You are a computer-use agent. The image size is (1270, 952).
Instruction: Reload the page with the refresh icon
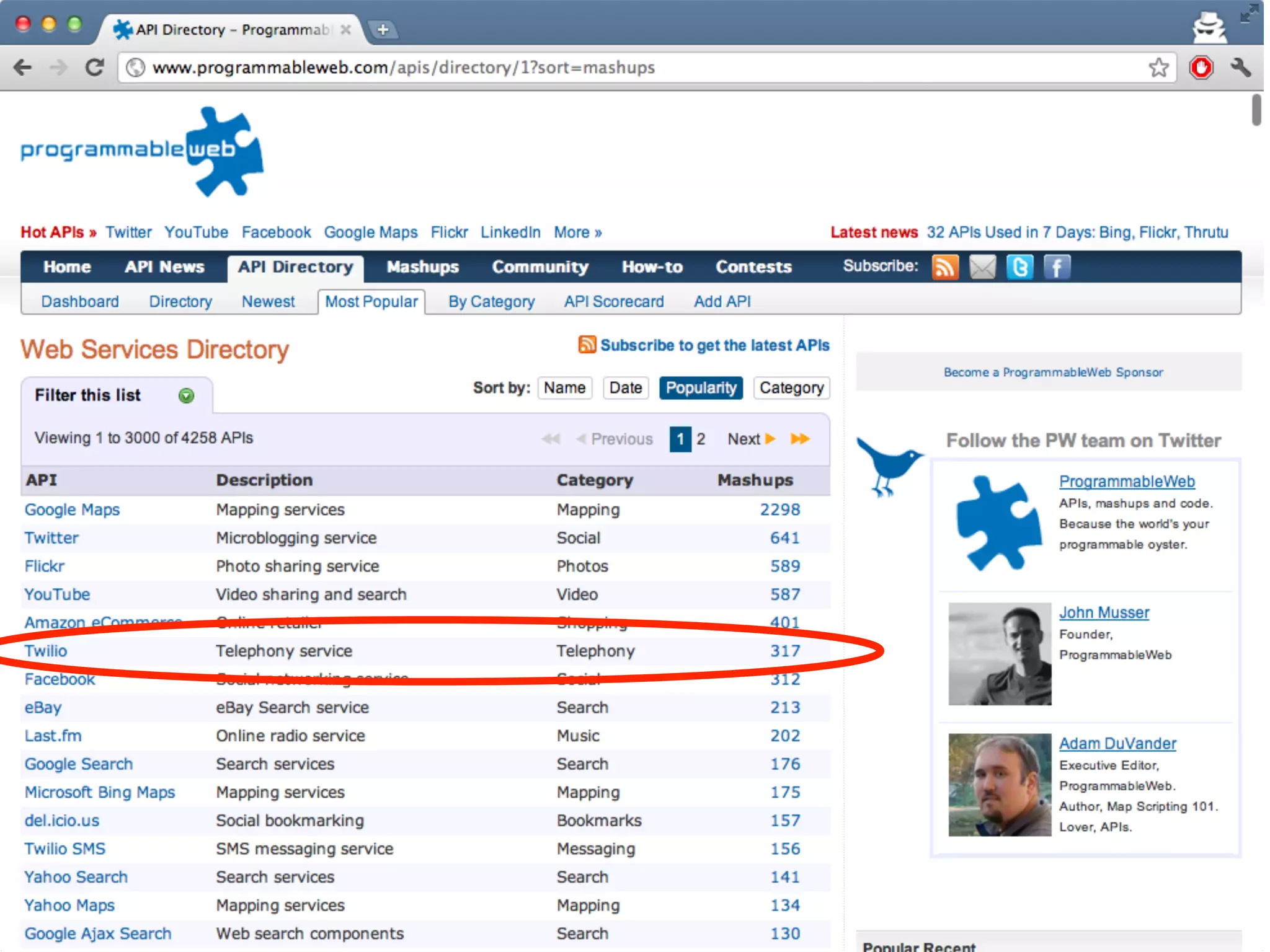94,67
